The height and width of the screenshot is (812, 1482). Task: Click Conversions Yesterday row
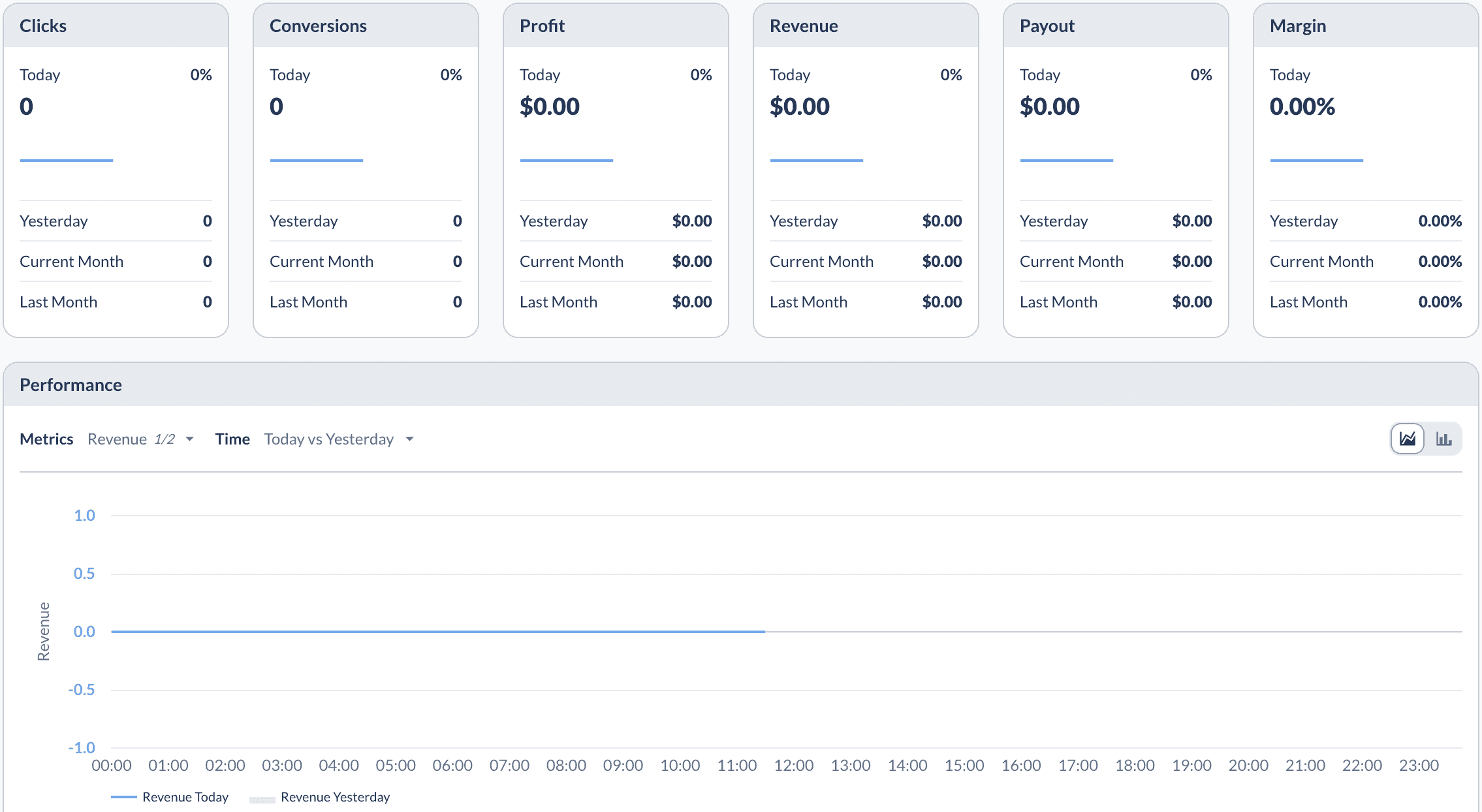[366, 221]
